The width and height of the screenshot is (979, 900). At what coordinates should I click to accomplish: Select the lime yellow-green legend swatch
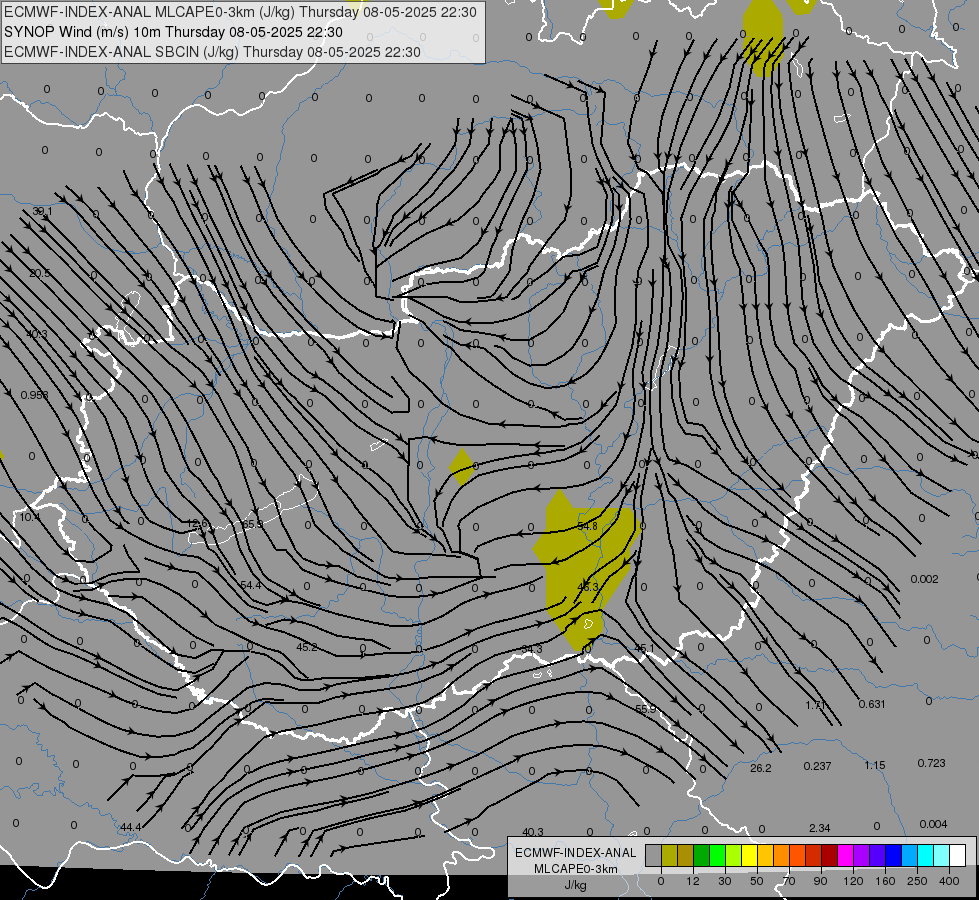click(x=733, y=855)
